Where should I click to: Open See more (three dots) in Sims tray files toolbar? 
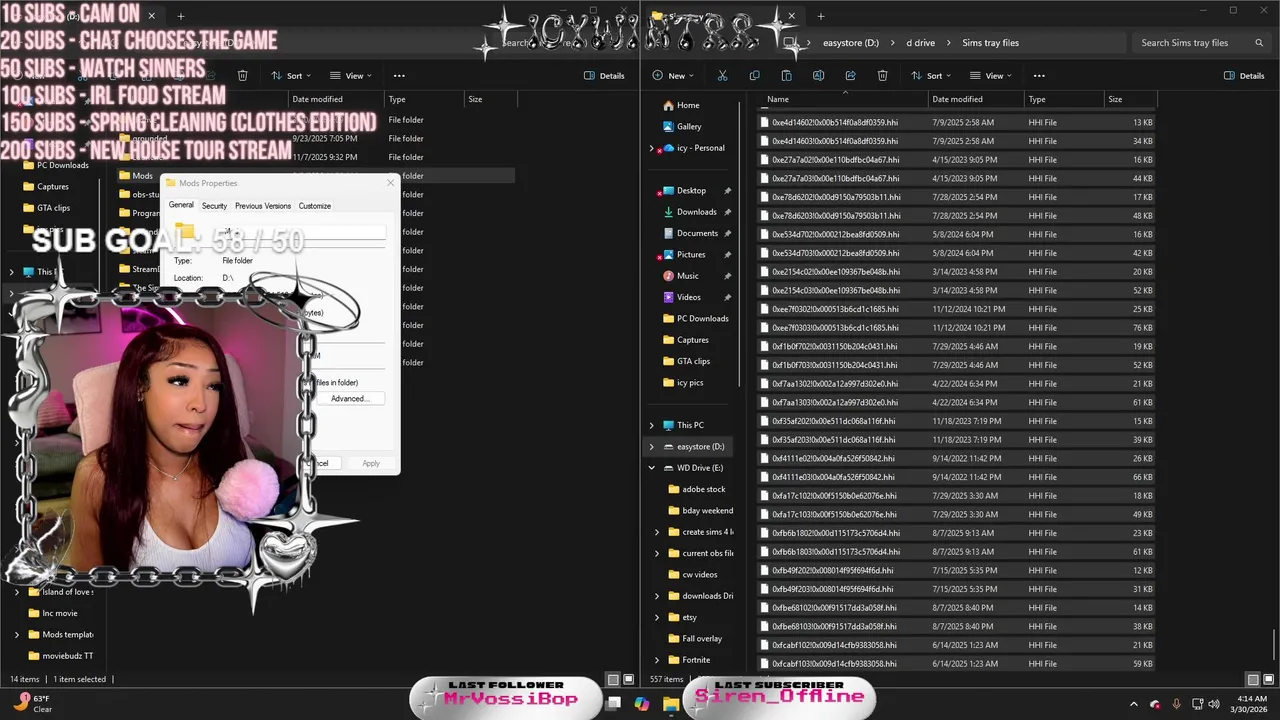pyautogui.click(x=1039, y=76)
